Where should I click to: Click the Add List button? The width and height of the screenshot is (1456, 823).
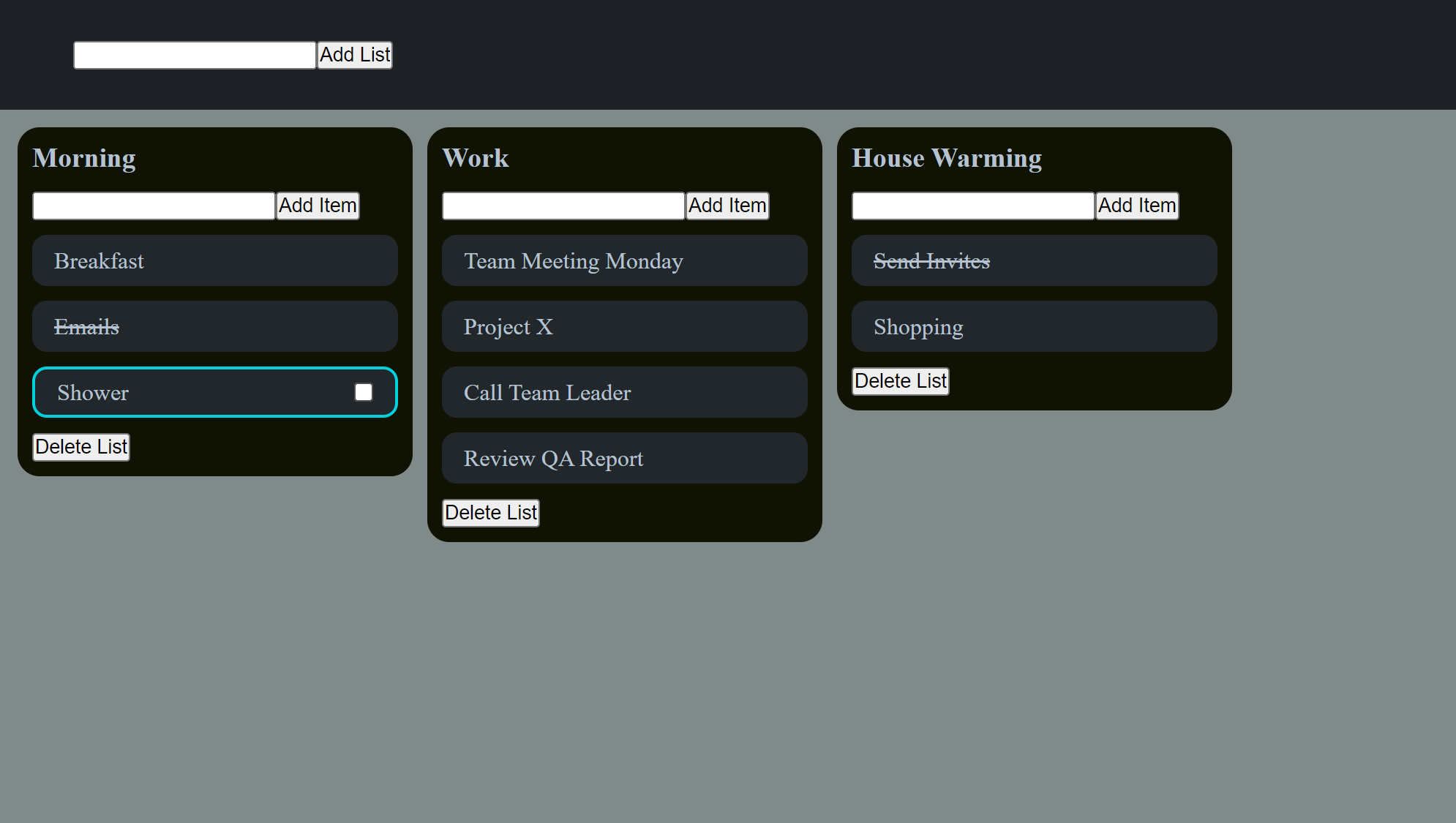click(x=354, y=54)
